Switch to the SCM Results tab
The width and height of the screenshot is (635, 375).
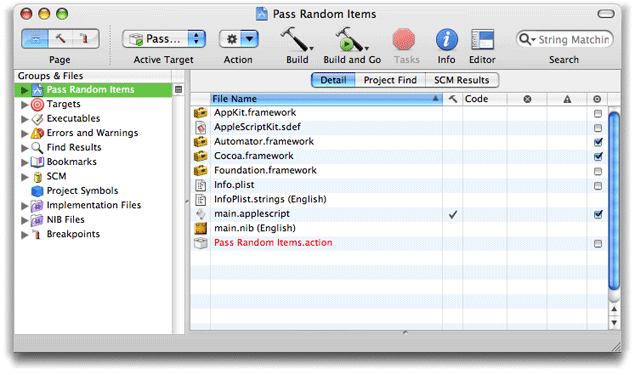pos(462,80)
